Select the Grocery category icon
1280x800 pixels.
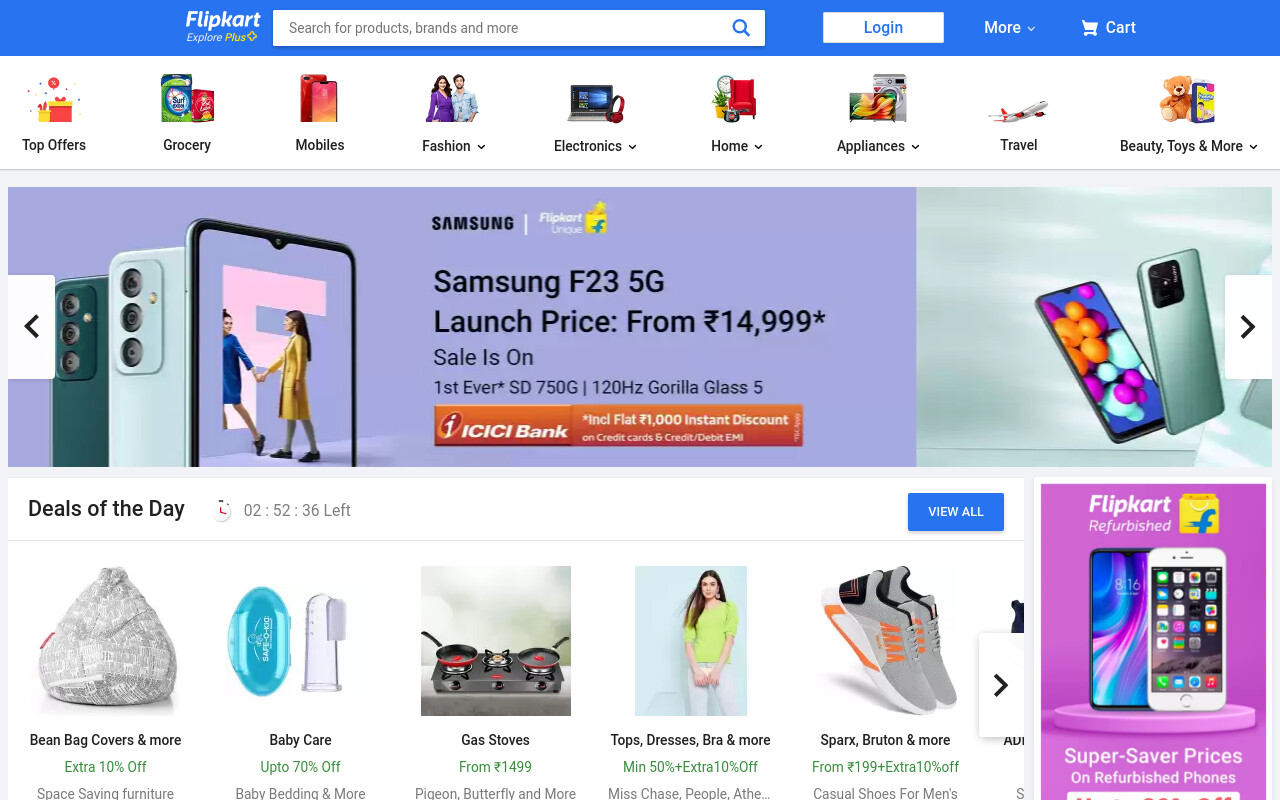[x=187, y=99]
